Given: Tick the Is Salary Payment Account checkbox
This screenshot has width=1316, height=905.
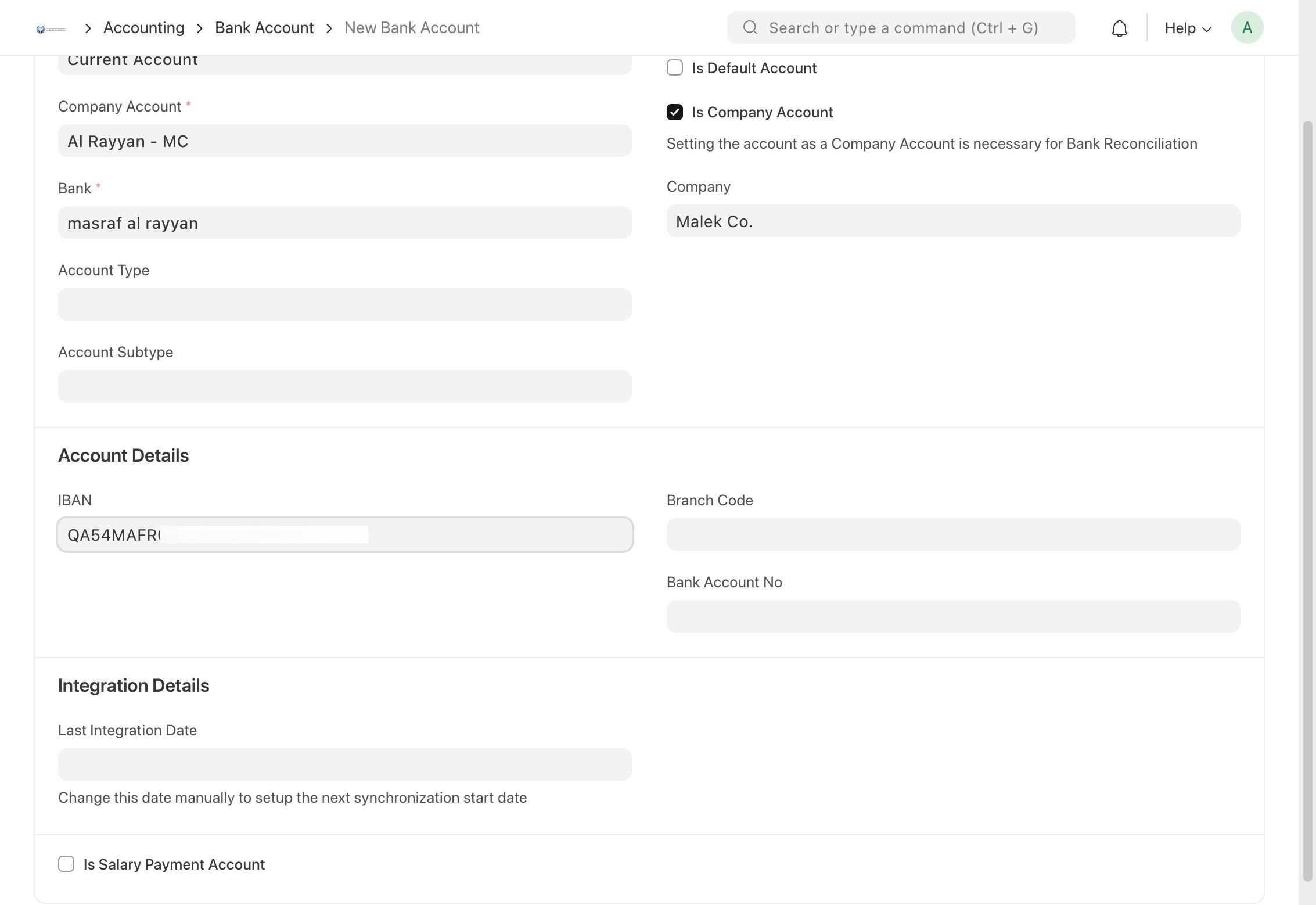Looking at the screenshot, I should [66, 864].
